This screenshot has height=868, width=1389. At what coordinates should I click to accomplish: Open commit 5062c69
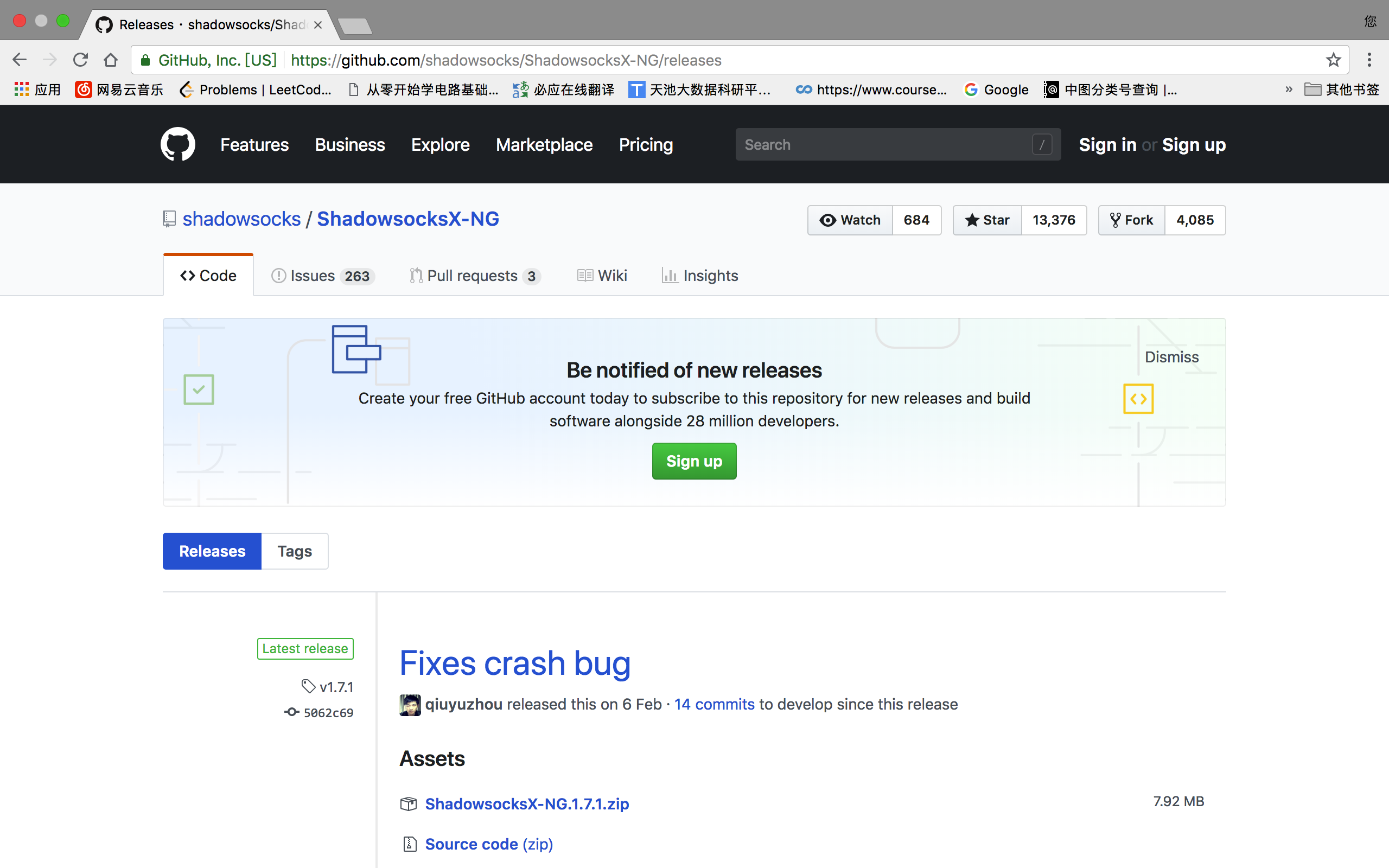point(320,712)
